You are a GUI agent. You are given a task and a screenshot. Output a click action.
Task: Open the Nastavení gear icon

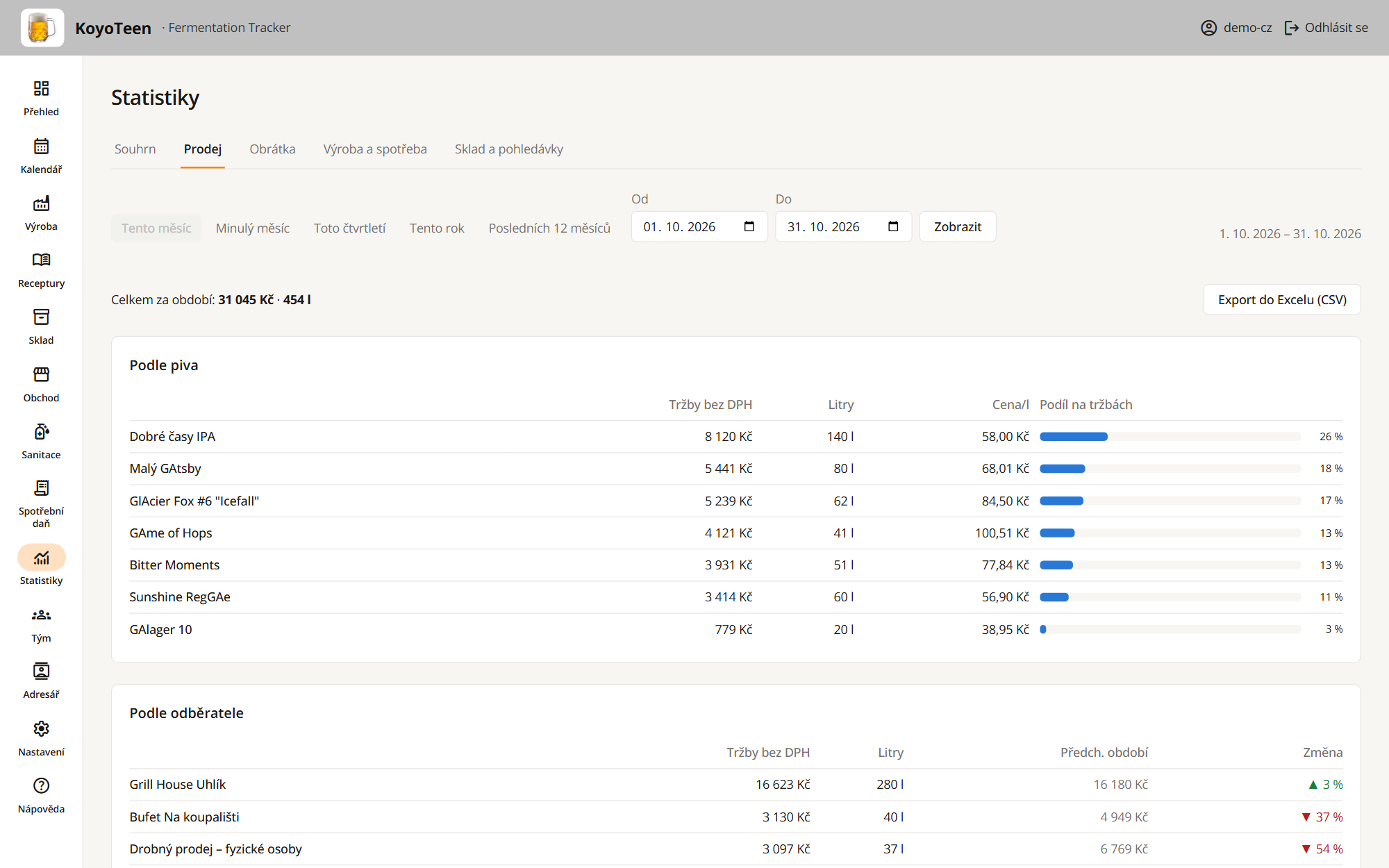[41, 728]
